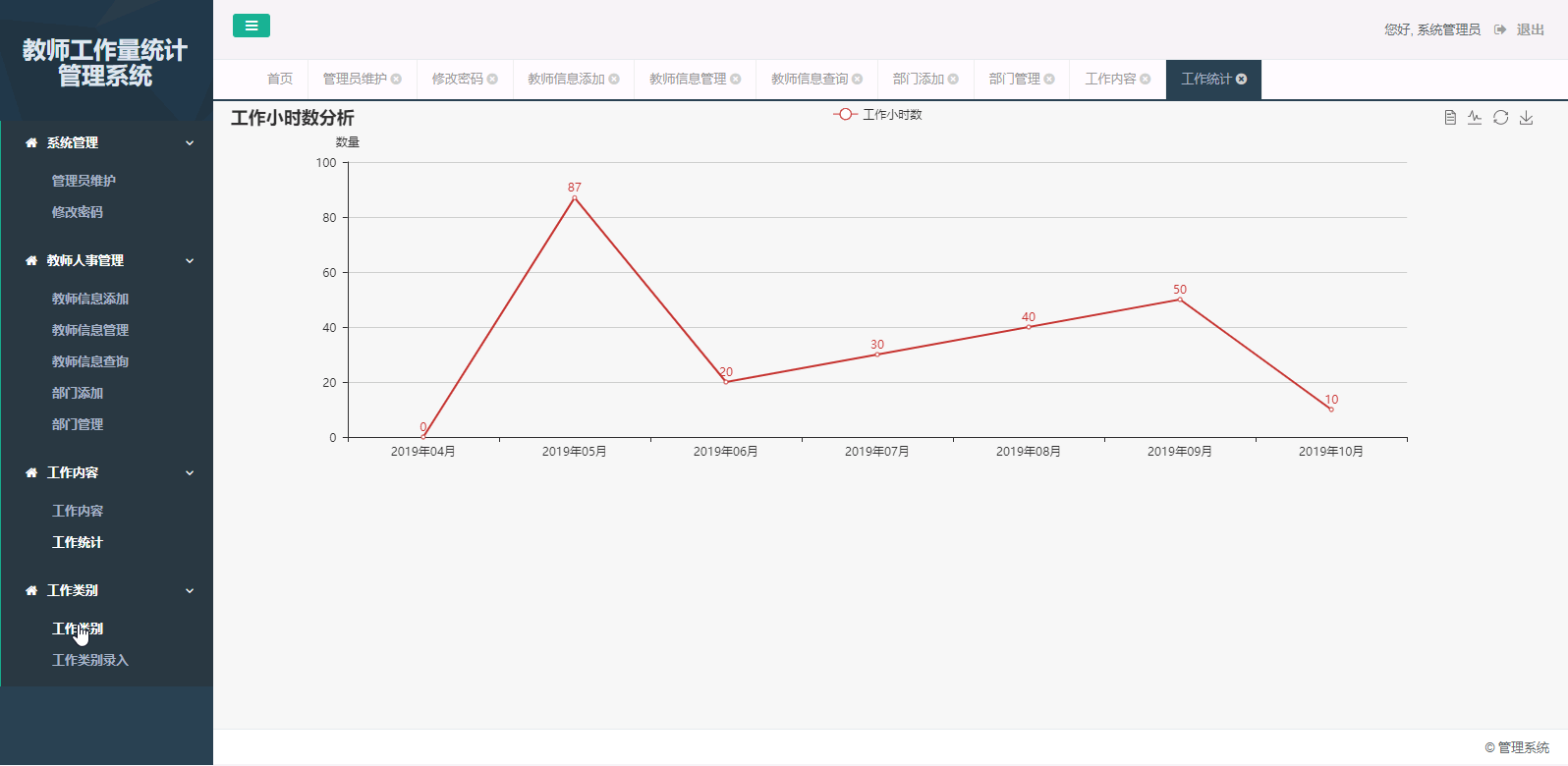The height and width of the screenshot is (766, 1568).
Task: Click home icon beside 工作内容 section
Action: 31,472
